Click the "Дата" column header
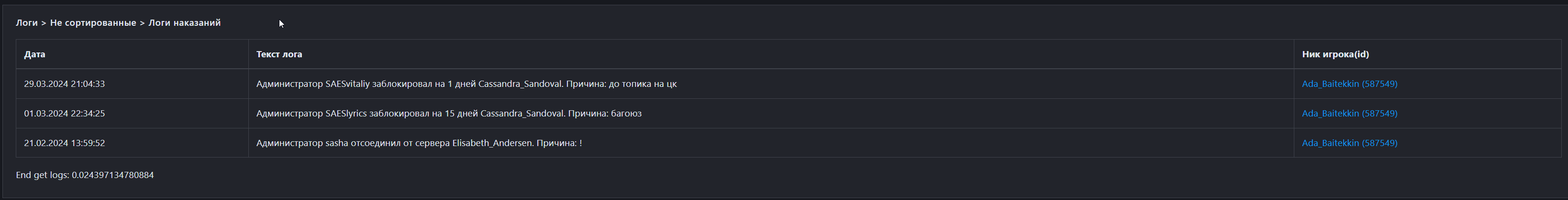This screenshot has width=1568, height=200. [x=35, y=54]
